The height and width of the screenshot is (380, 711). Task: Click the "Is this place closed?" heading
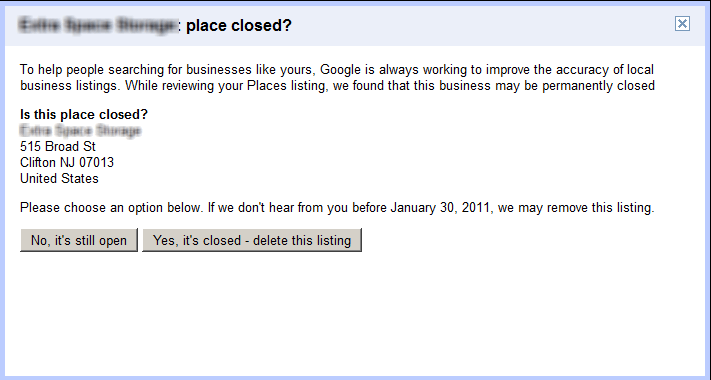pyautogui.click(x=84, y=114)
